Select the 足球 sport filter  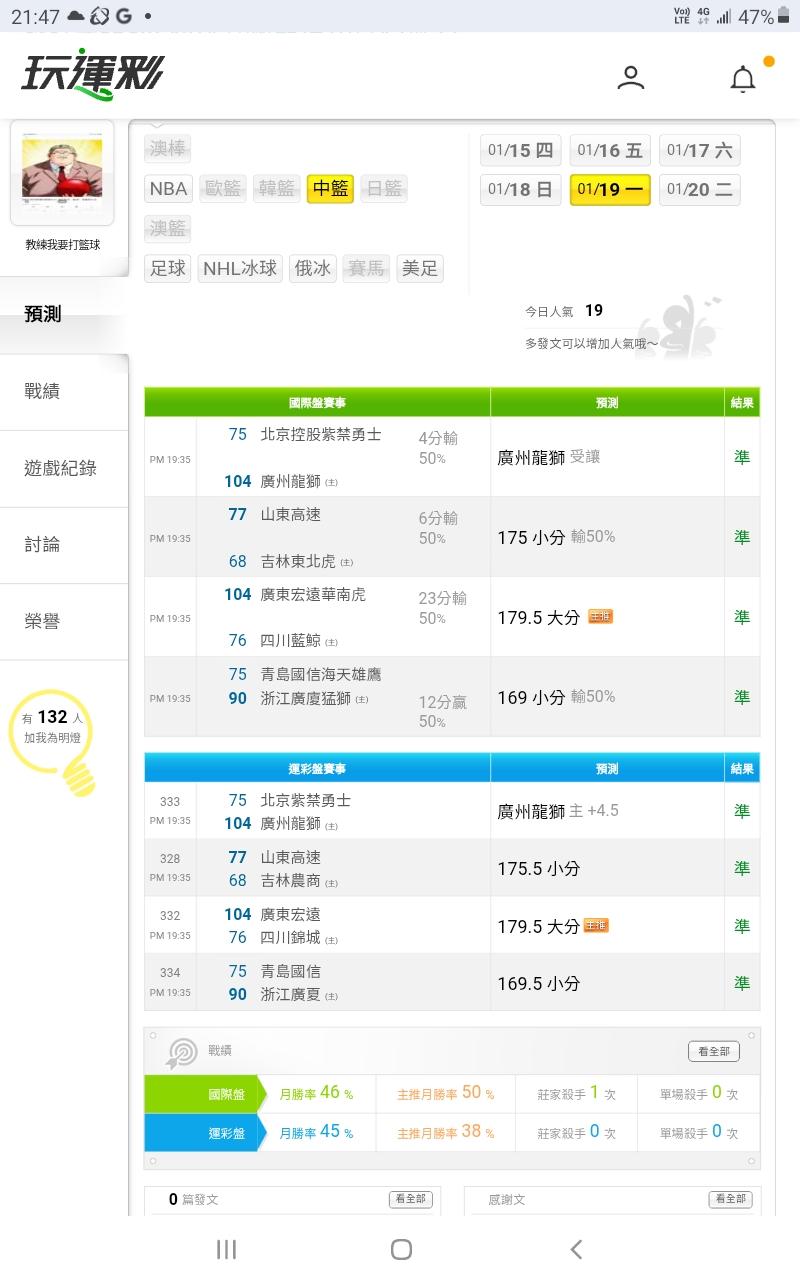coord(168,268)
